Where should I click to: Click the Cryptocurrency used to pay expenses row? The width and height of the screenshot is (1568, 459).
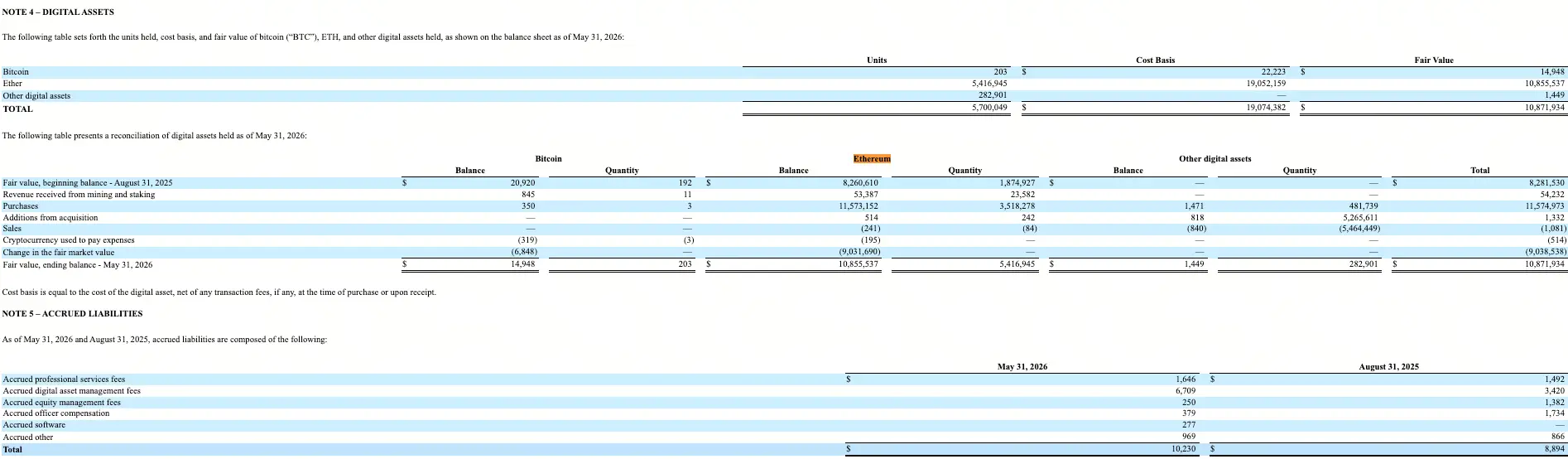pyautogui.click(x=784, y=240)
